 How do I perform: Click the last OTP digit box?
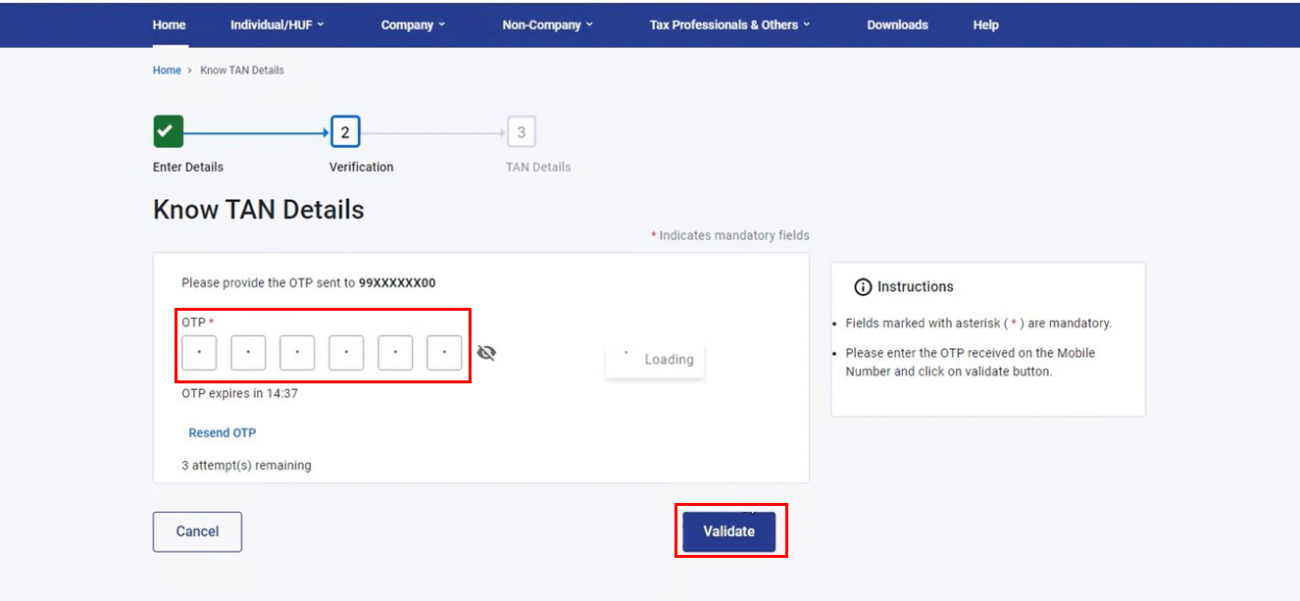(444, 352)
